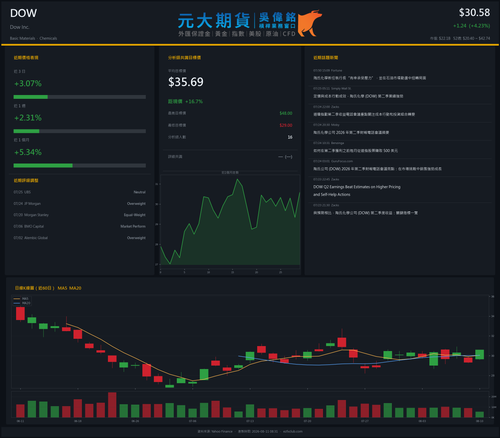Select the BMO Capital Market Perform row
Image resolution: width=500 pixels, height=438 pixels.
coord(80,226)
